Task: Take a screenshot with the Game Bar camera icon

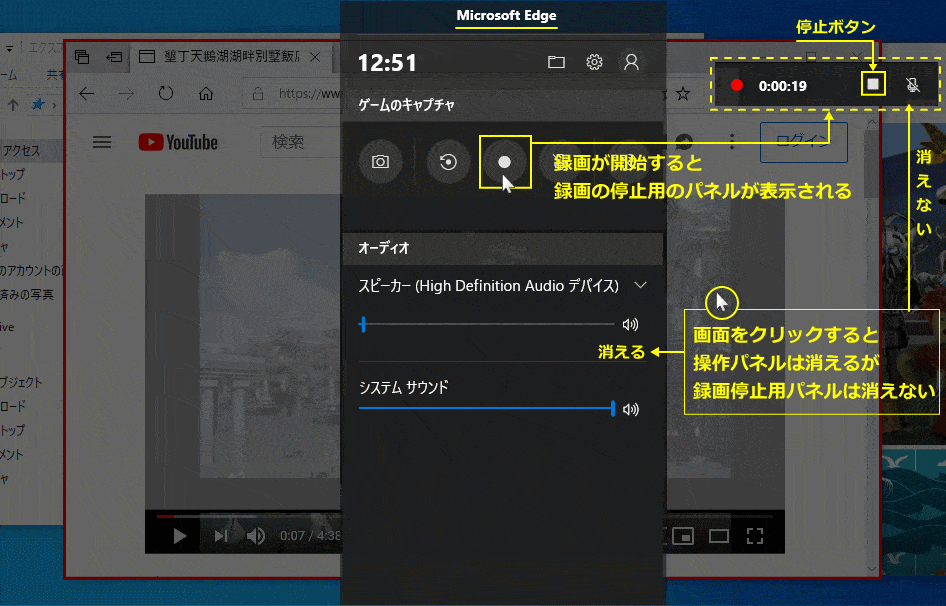Action: pyautogui.click(x=380, y=162)
